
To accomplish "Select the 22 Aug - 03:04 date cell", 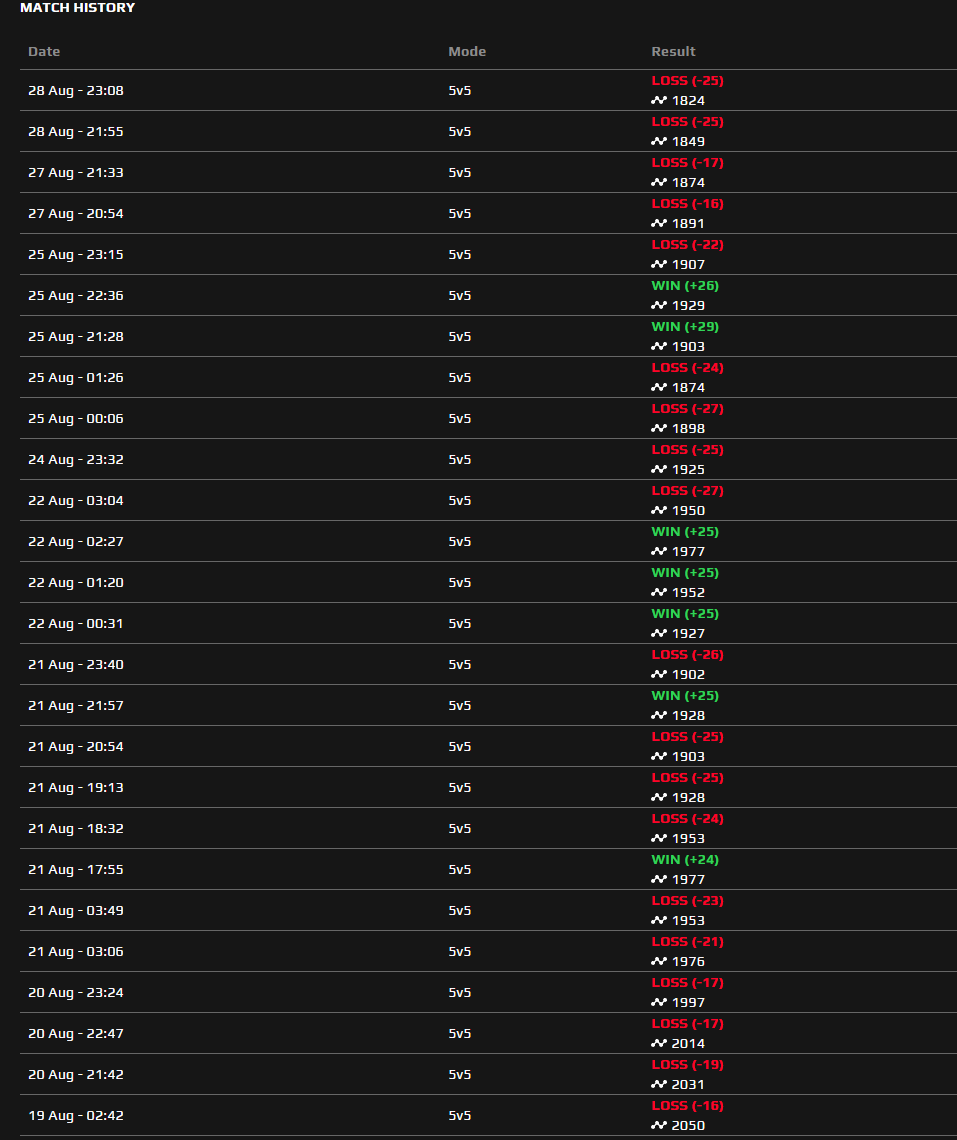I will (x=76, y=501).
